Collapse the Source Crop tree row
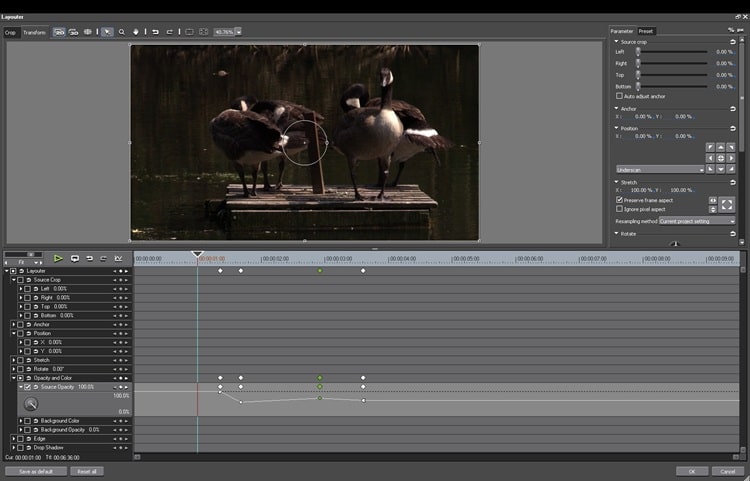The width and height of the screenshot is (750, 481). click(x=14, y=280)
